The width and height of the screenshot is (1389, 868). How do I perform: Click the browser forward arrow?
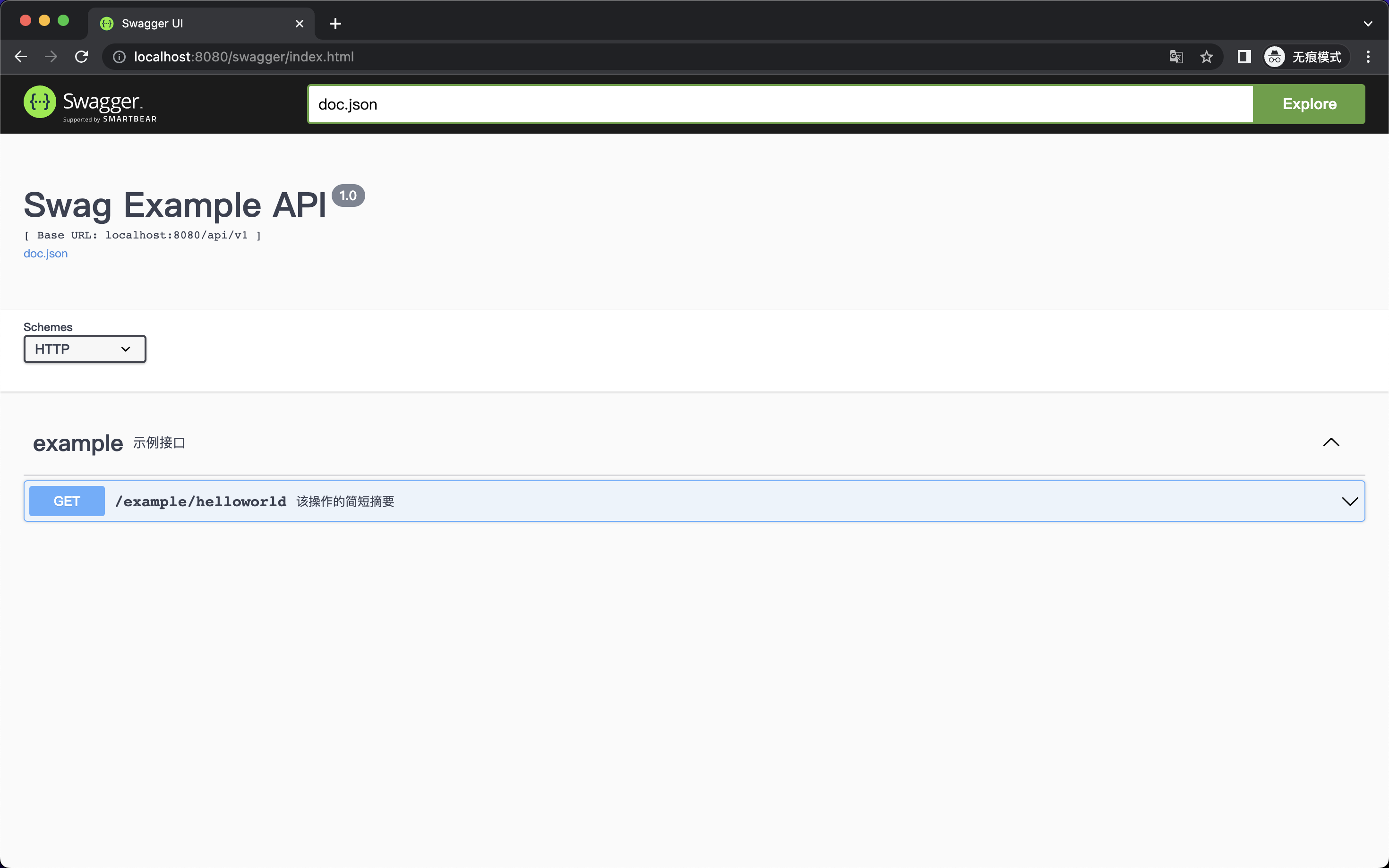[x=51, y=56]
